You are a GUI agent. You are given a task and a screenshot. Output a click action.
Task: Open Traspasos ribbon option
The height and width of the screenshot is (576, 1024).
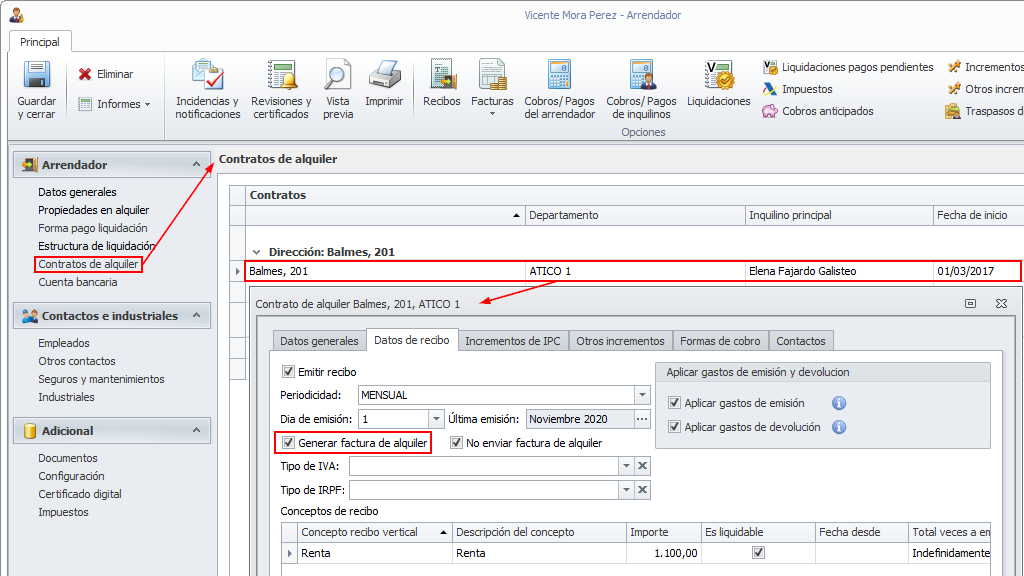(x=985, y=111)
